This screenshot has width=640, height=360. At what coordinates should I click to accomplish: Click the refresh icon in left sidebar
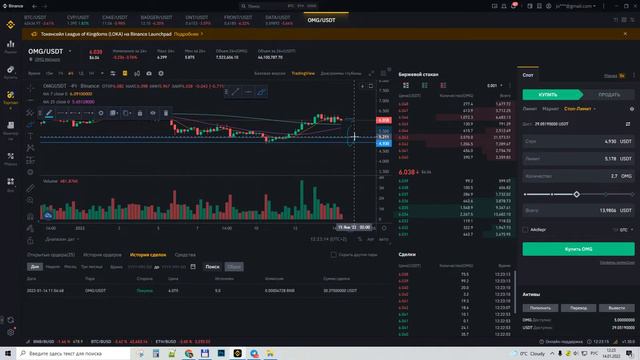(11, 320)
